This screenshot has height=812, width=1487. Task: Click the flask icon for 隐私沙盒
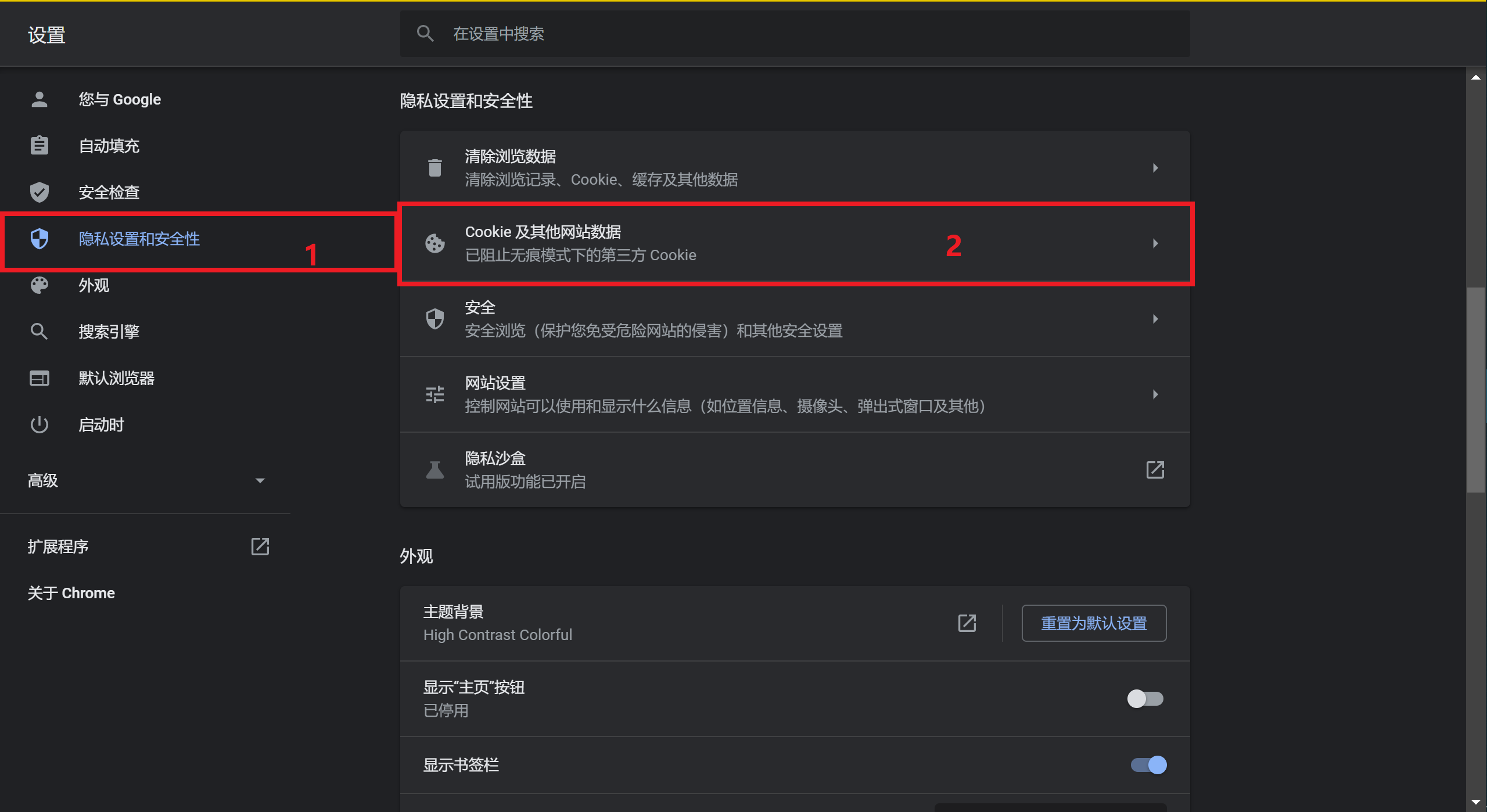pos(435,470)
